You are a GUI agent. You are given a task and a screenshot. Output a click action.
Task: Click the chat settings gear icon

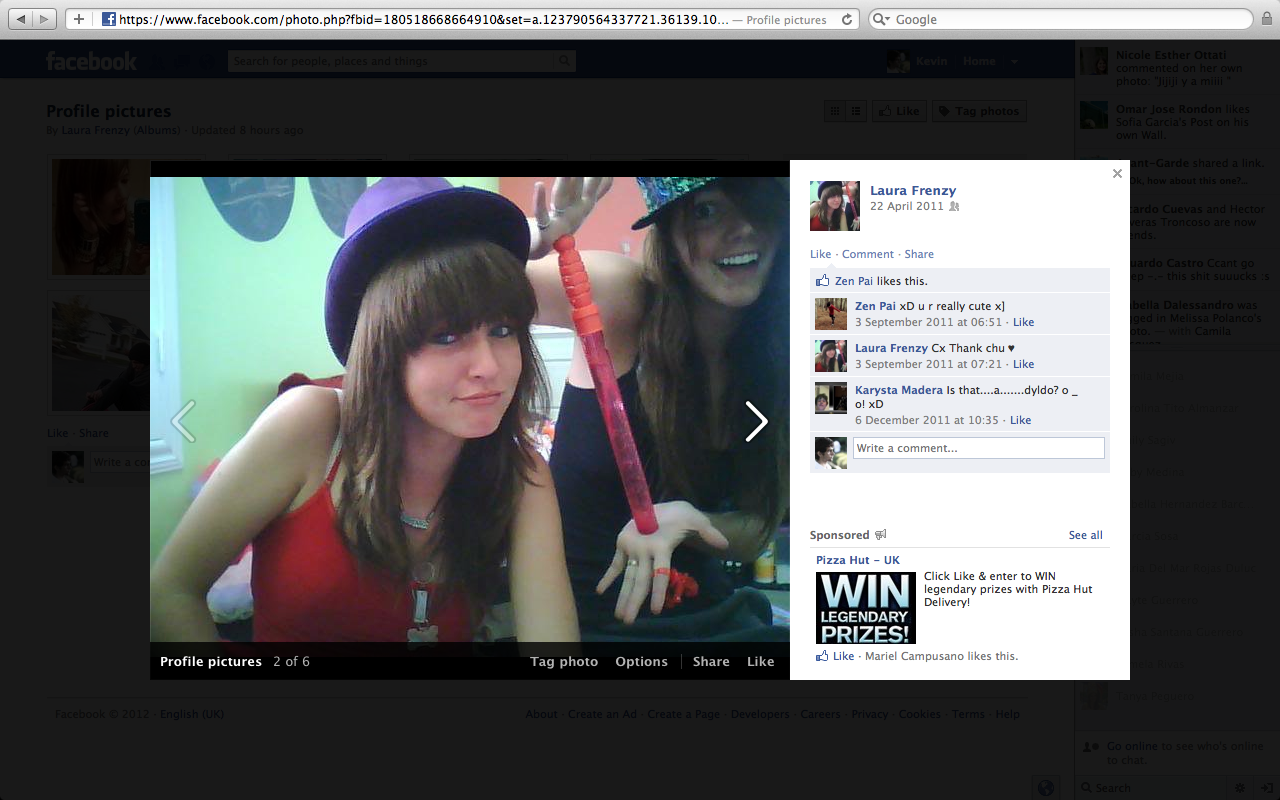pos(1240,788)
